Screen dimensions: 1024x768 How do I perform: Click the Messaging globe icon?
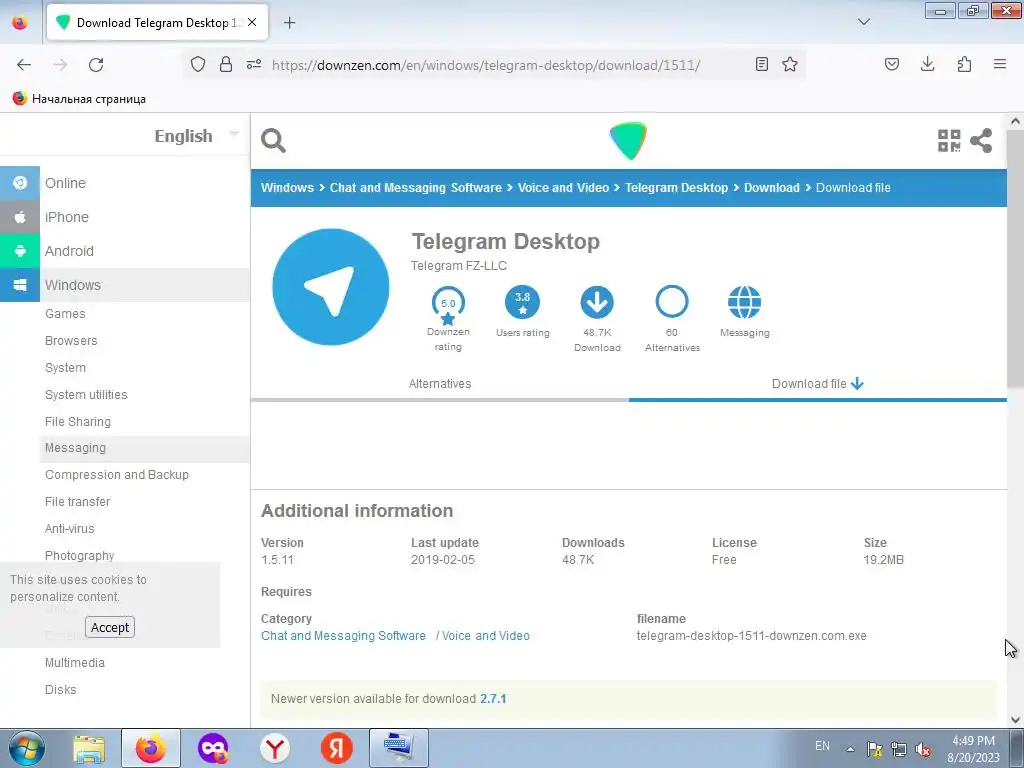tap(744, 302)
